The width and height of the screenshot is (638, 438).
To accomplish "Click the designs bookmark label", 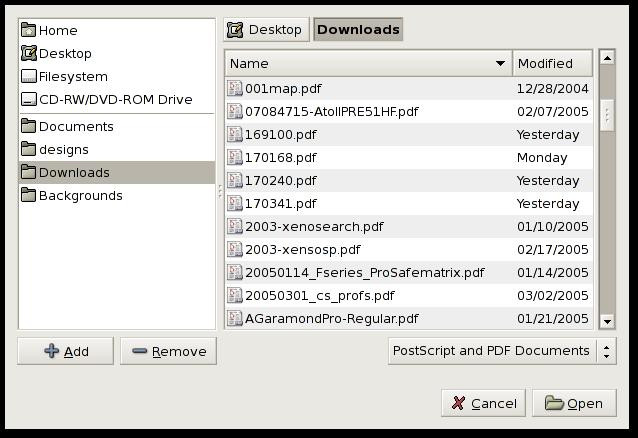I will click(x=64, y=150).
